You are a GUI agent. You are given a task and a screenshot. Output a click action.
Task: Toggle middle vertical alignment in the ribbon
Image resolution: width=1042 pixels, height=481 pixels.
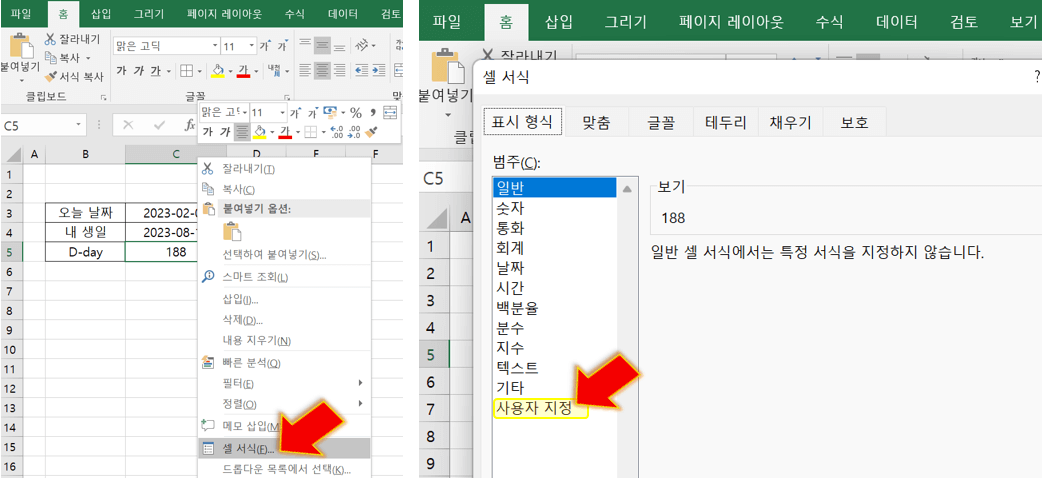tap(322, 45)
